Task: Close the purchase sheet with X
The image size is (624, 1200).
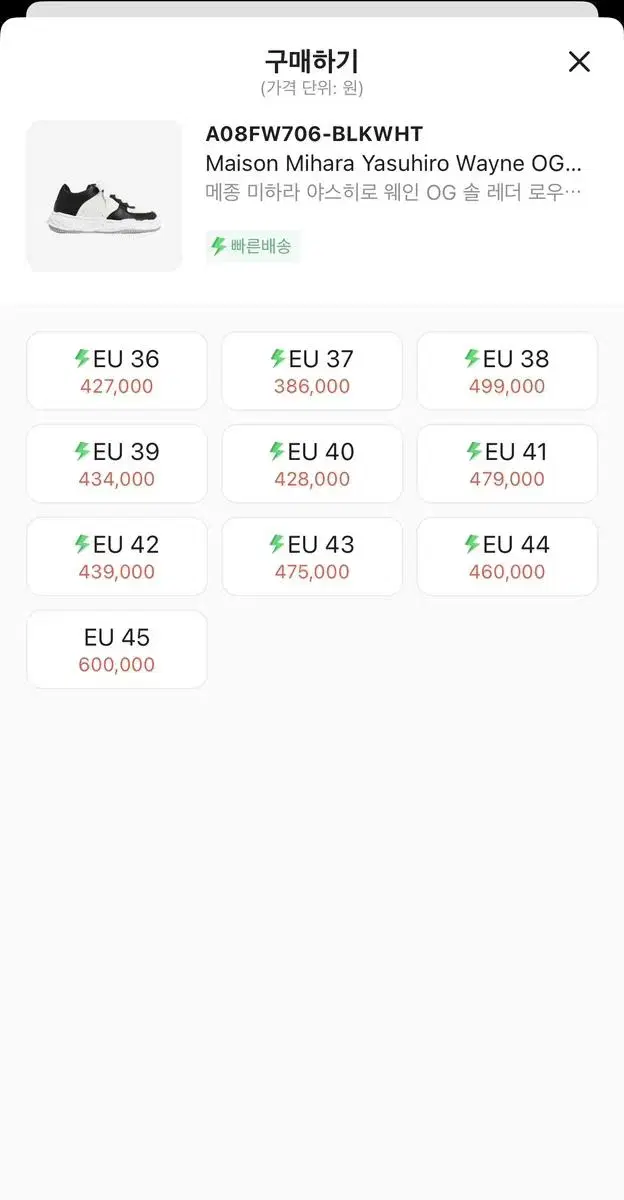Action: (579, 62)
